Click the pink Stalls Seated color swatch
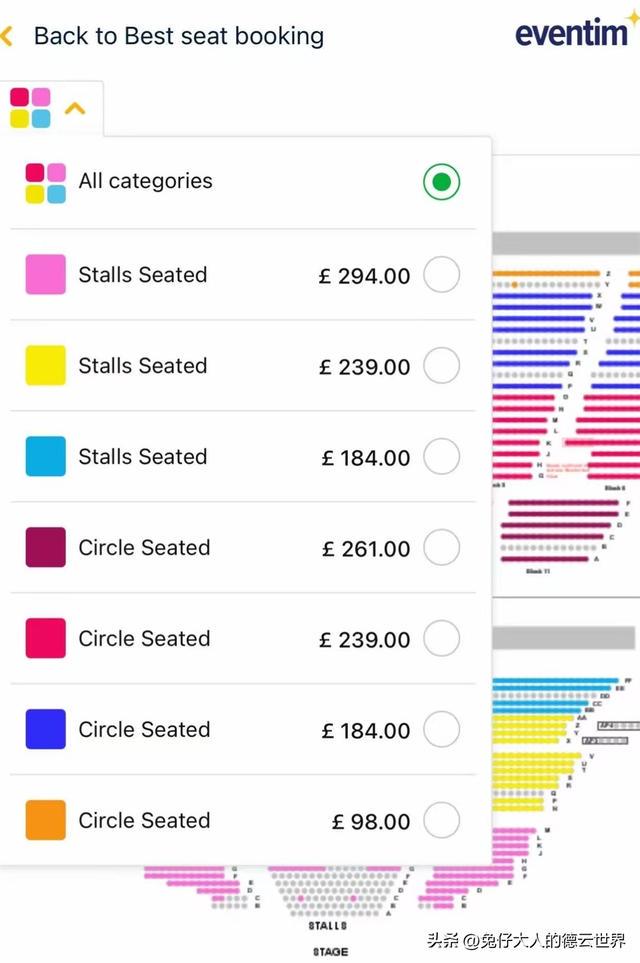The image size is (640, 963). click(x=46, y=275)
